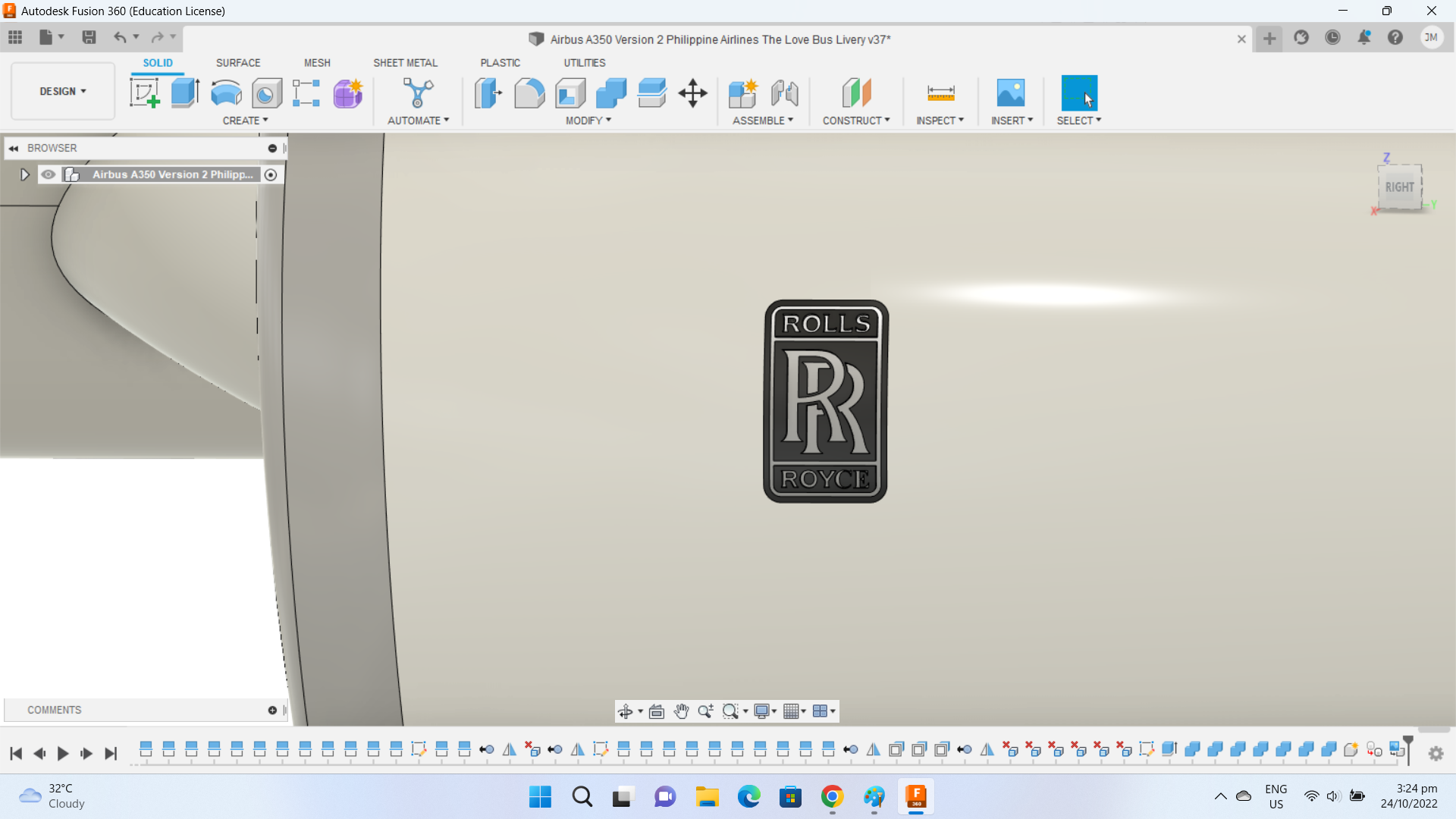
Task: Click the Save icon
Action: (89, 37)
